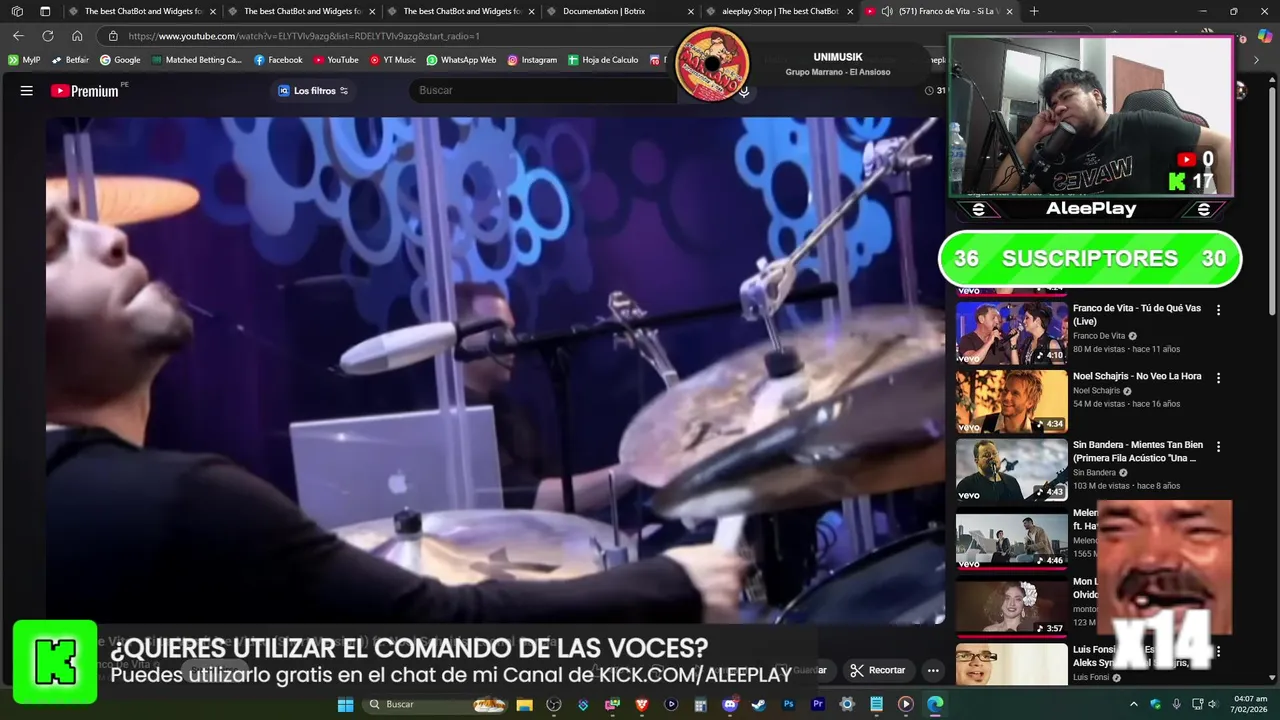Open a new browser tab
This screenshot has width=1280, height=720.
pyautogui.click(x=1034, y=11)
